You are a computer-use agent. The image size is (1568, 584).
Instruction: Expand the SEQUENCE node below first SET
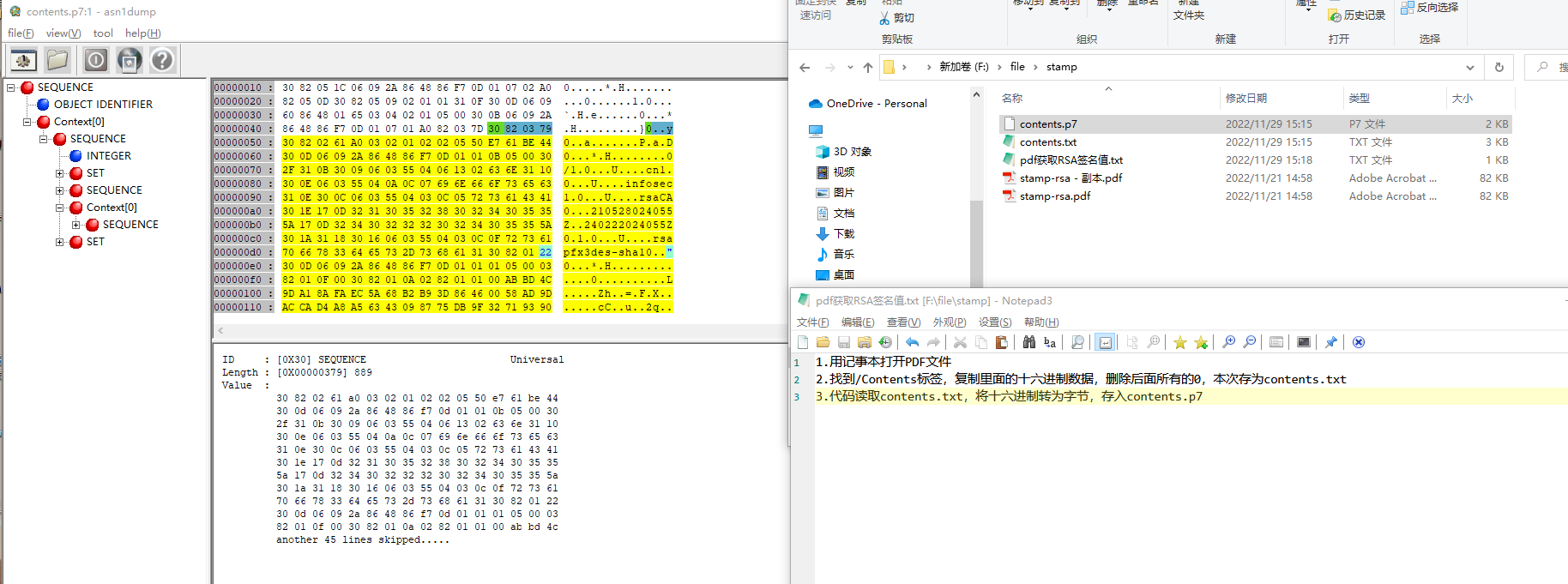click(60, 190)
